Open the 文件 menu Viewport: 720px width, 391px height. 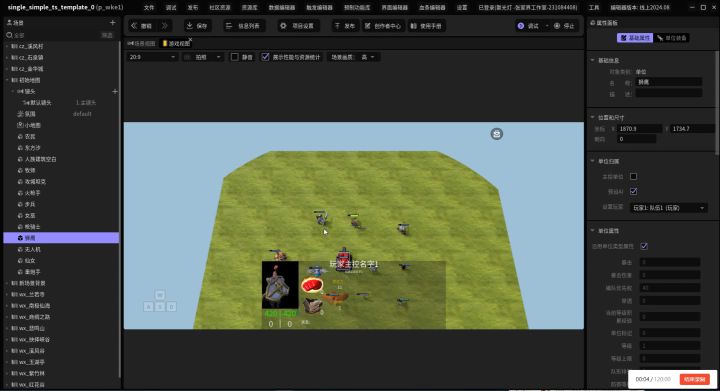click(149, 8)
